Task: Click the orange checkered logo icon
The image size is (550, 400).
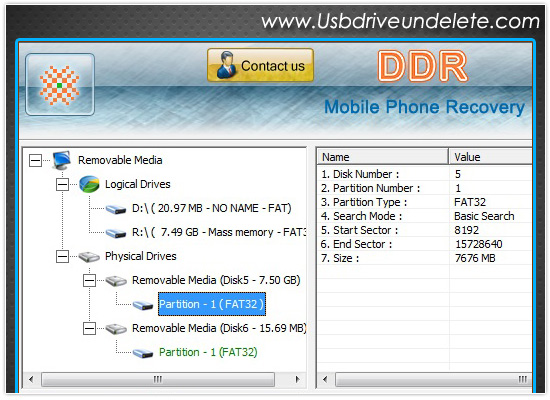Action: pos(60,85)
